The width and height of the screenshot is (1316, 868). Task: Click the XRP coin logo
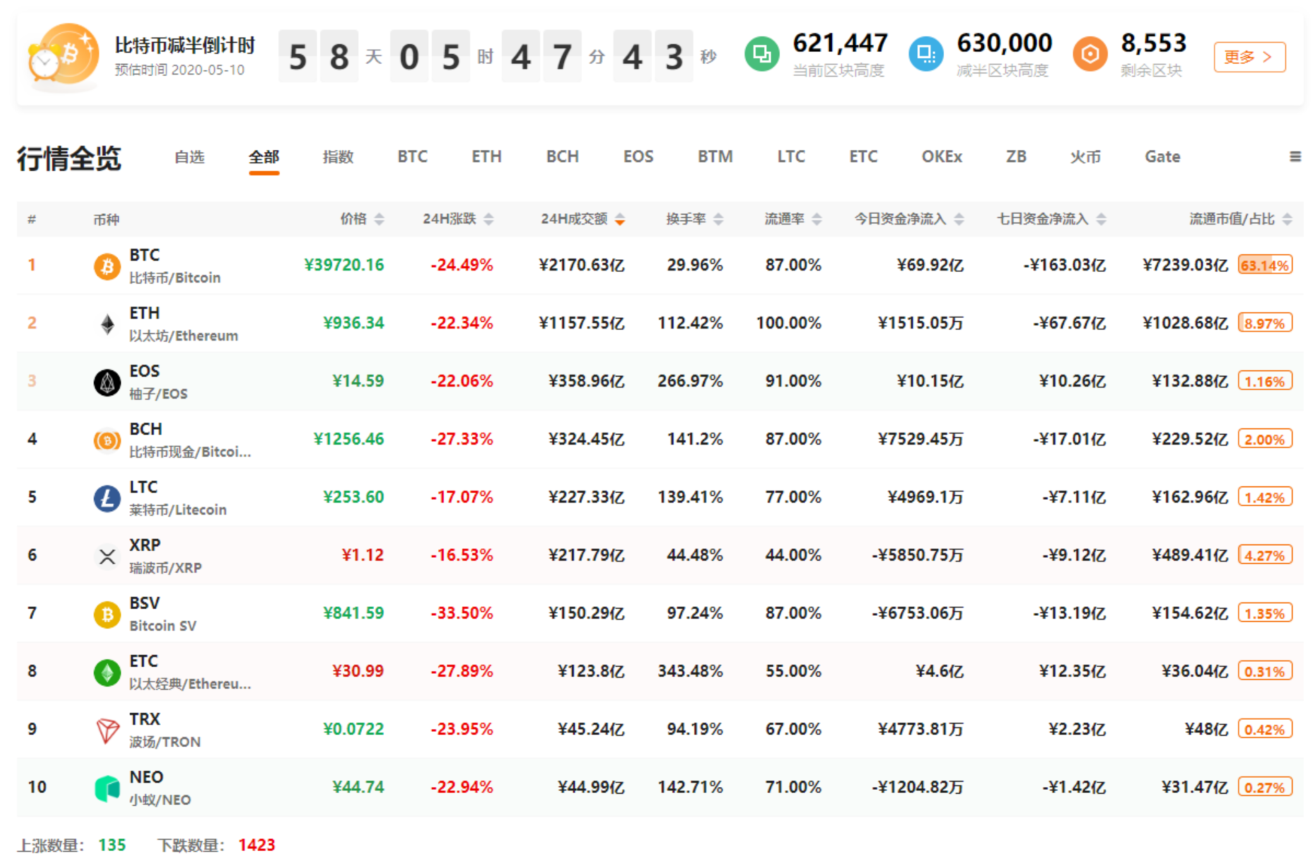[x=107, y=556]
